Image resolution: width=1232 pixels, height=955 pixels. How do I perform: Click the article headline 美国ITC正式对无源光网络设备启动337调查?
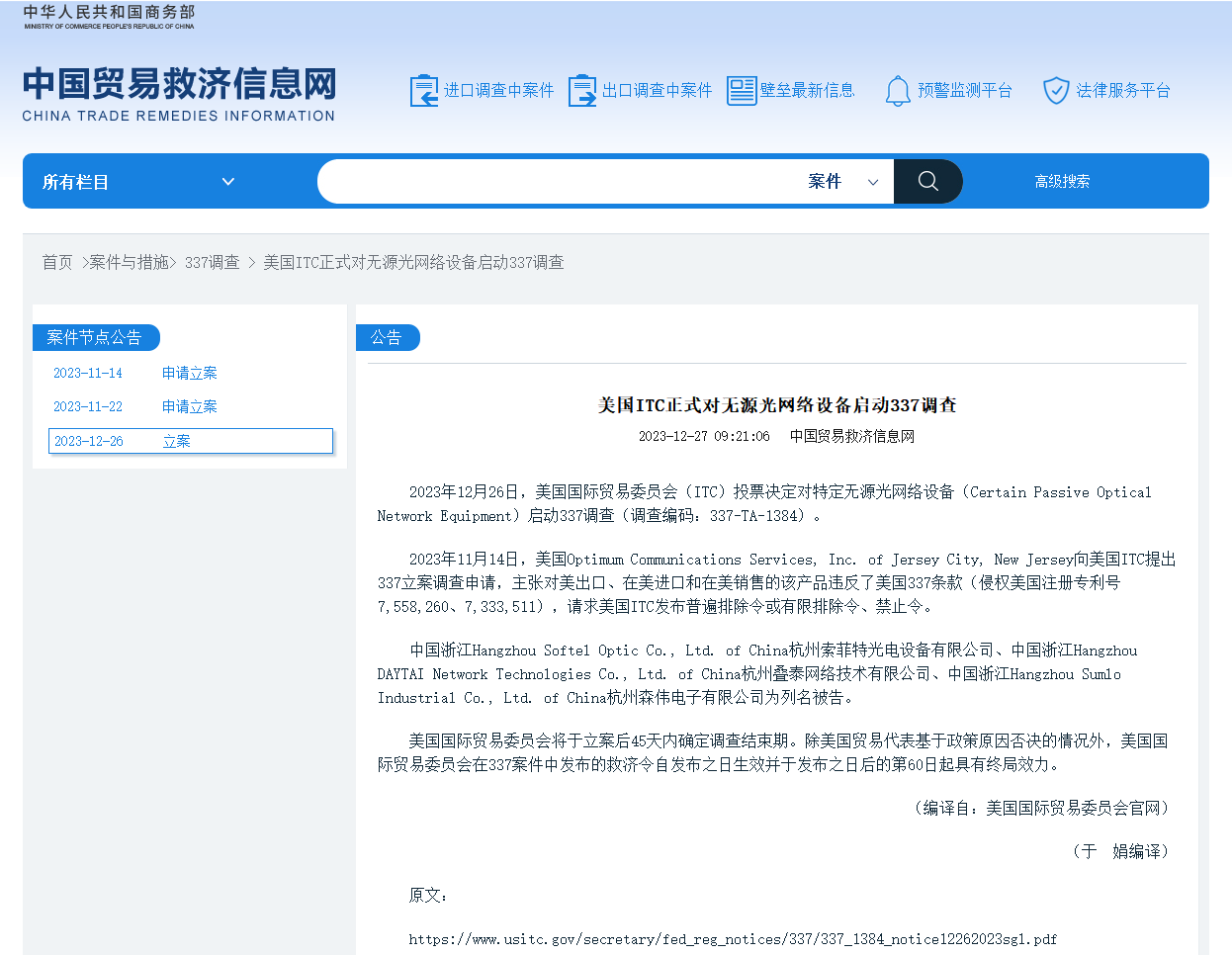click(777, 405)
